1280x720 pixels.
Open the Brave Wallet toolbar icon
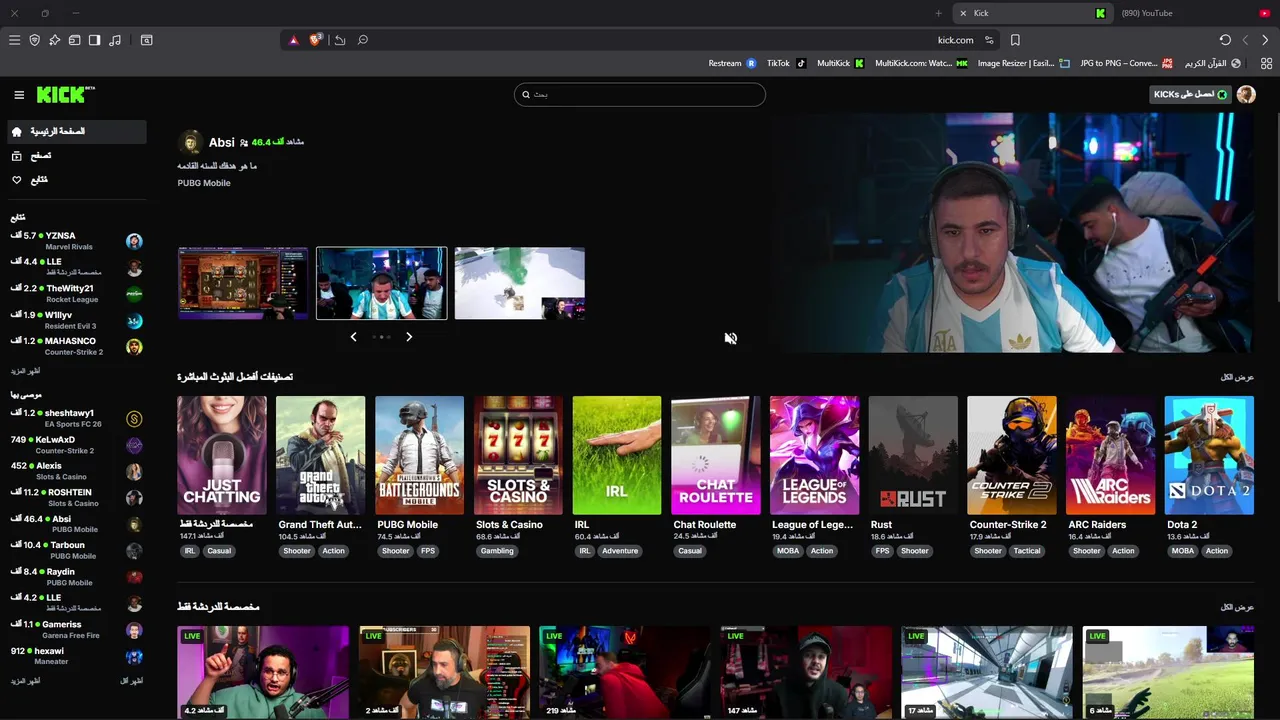pos(74,40)
